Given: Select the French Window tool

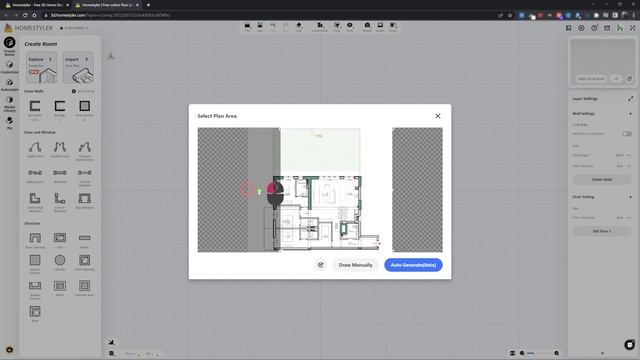Looking at the screenshot, I should [x=84, y=177].
